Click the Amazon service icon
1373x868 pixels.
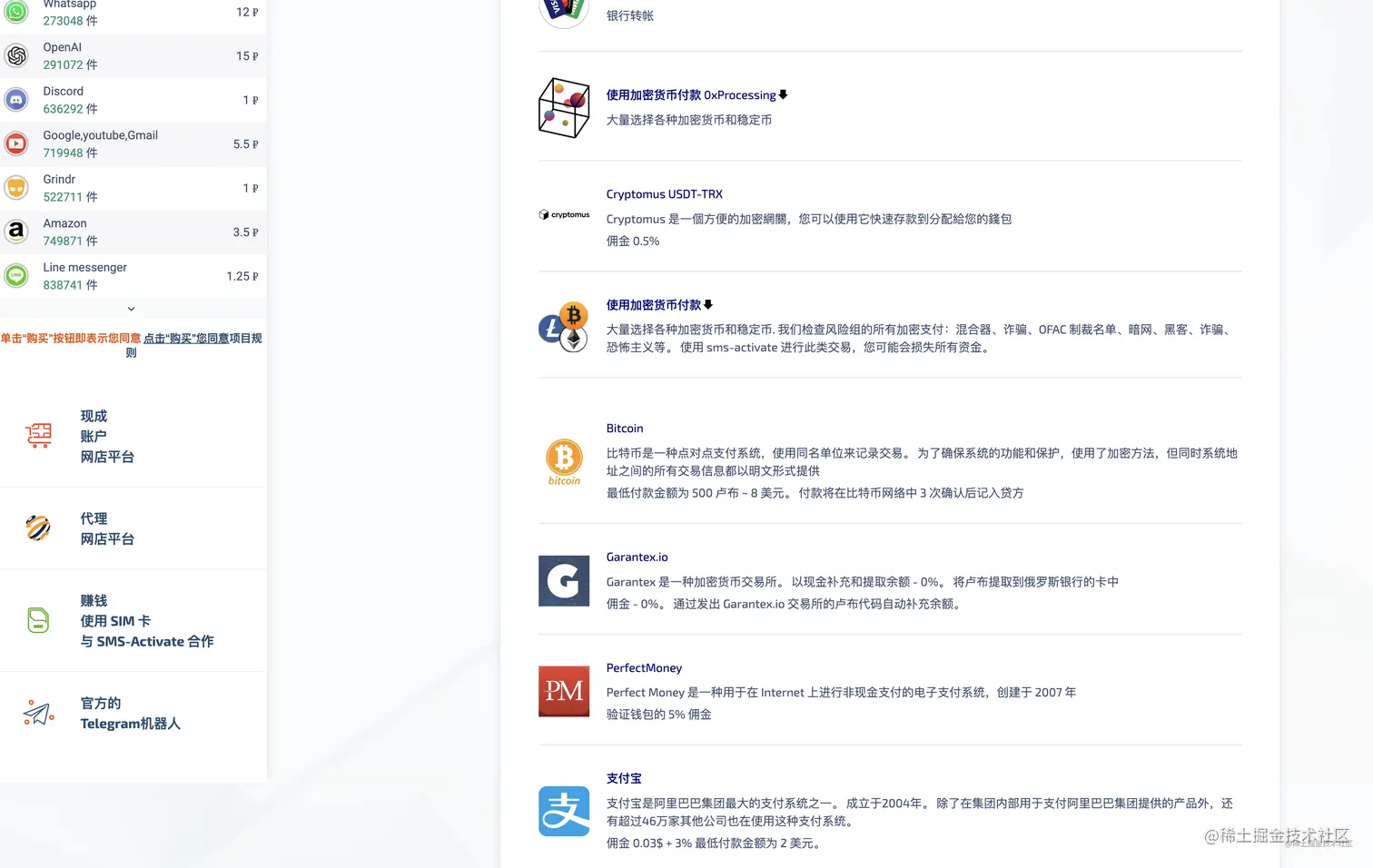pos(16,232)
